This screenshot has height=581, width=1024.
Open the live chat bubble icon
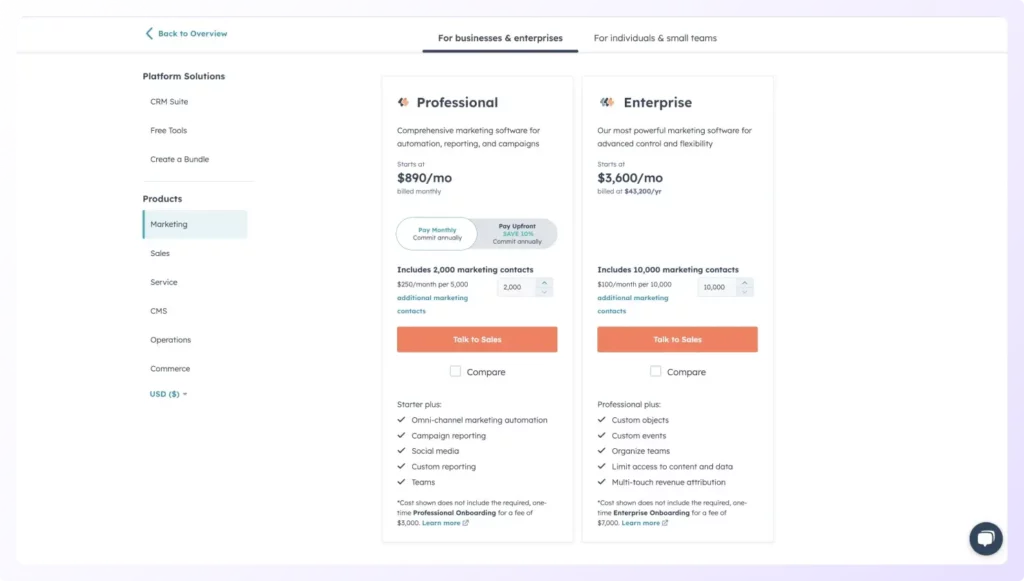(985, 539)
